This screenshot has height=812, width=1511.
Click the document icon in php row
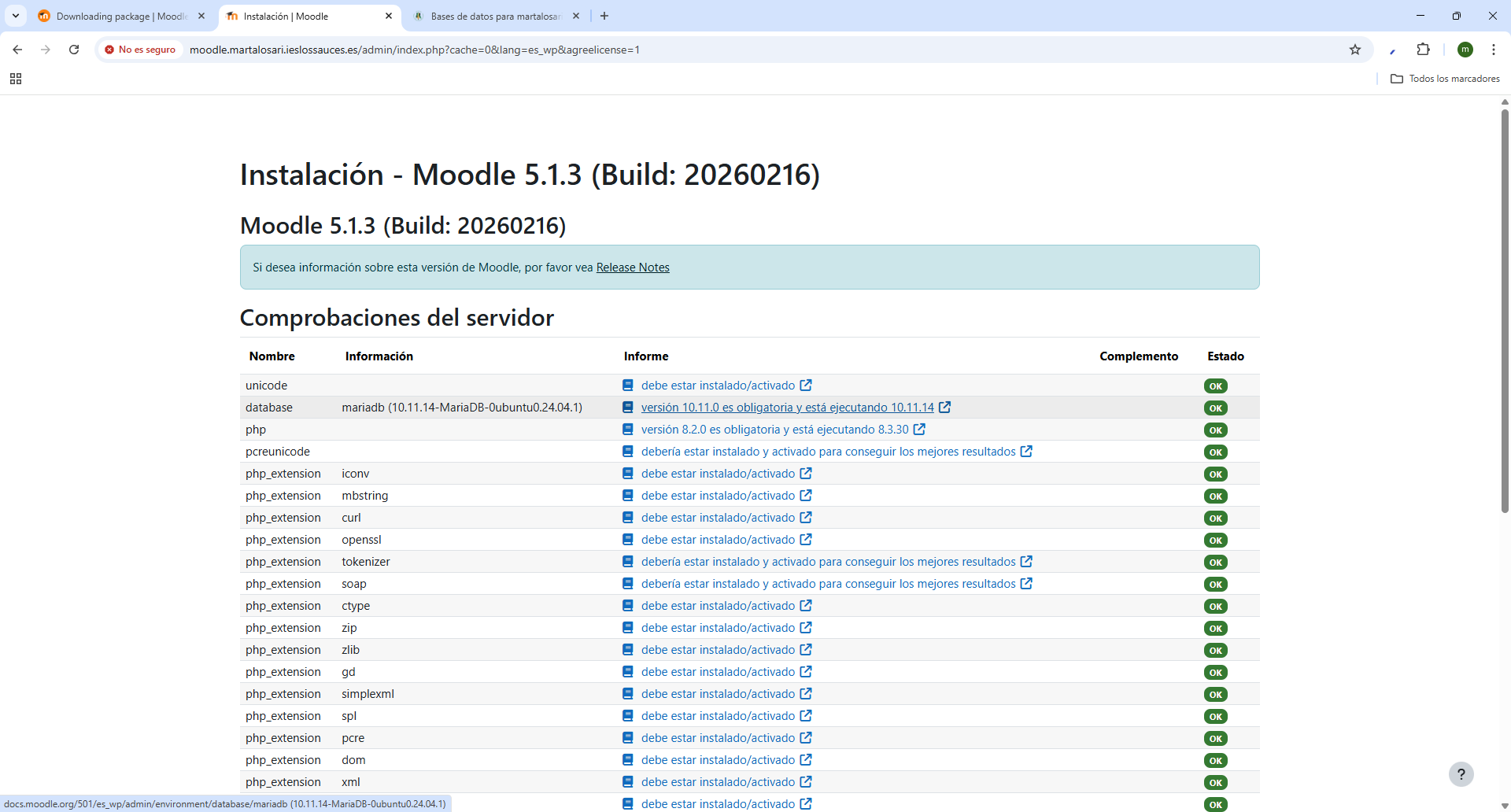pyautogui.click(x=628, y=430)
